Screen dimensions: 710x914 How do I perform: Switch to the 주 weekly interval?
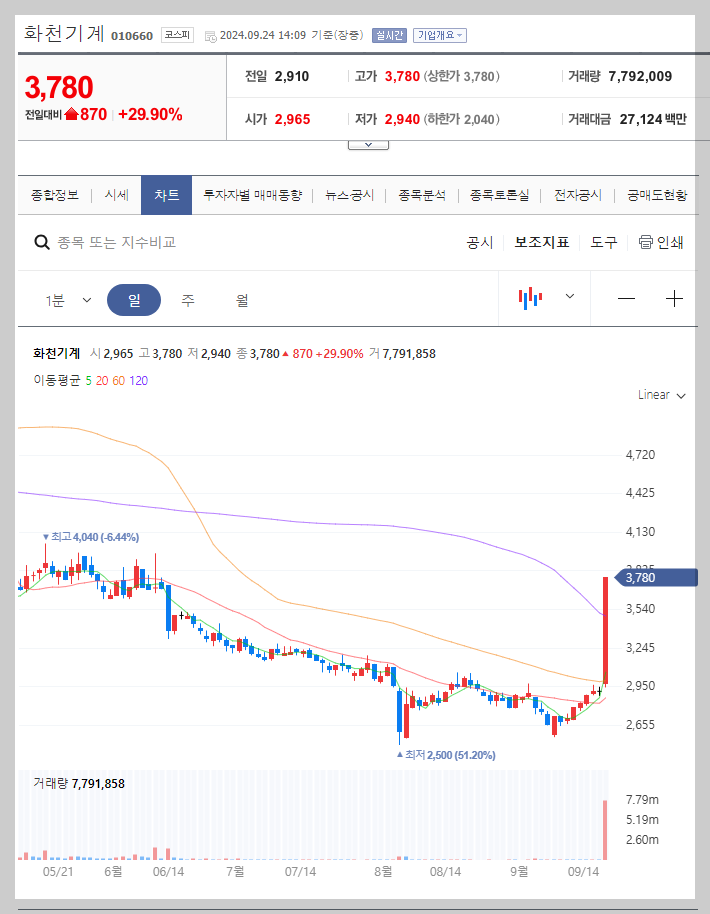point(187,299)
